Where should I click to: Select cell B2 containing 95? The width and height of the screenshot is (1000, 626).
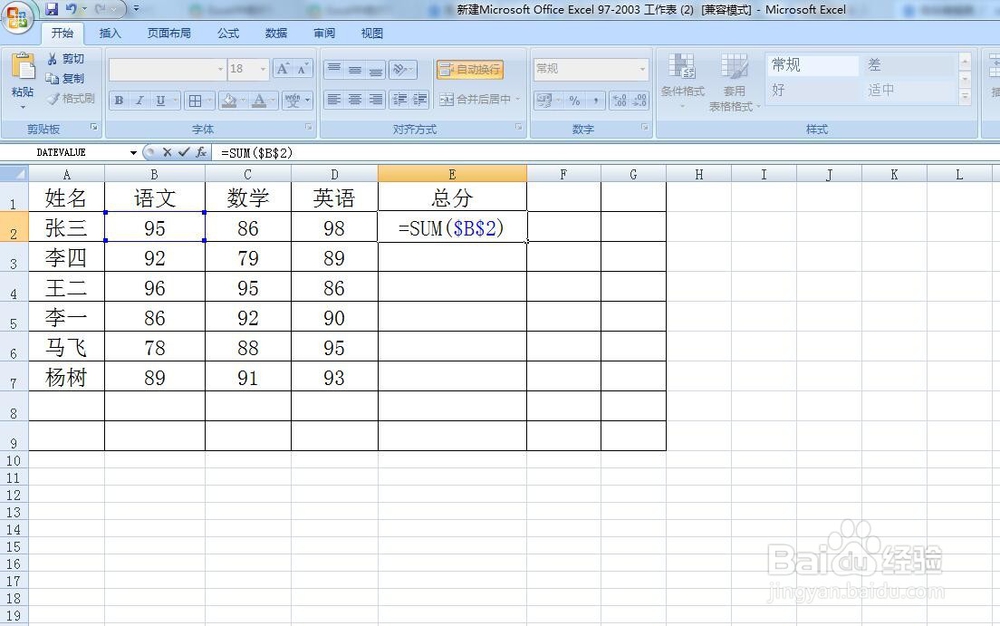(154, 227)
